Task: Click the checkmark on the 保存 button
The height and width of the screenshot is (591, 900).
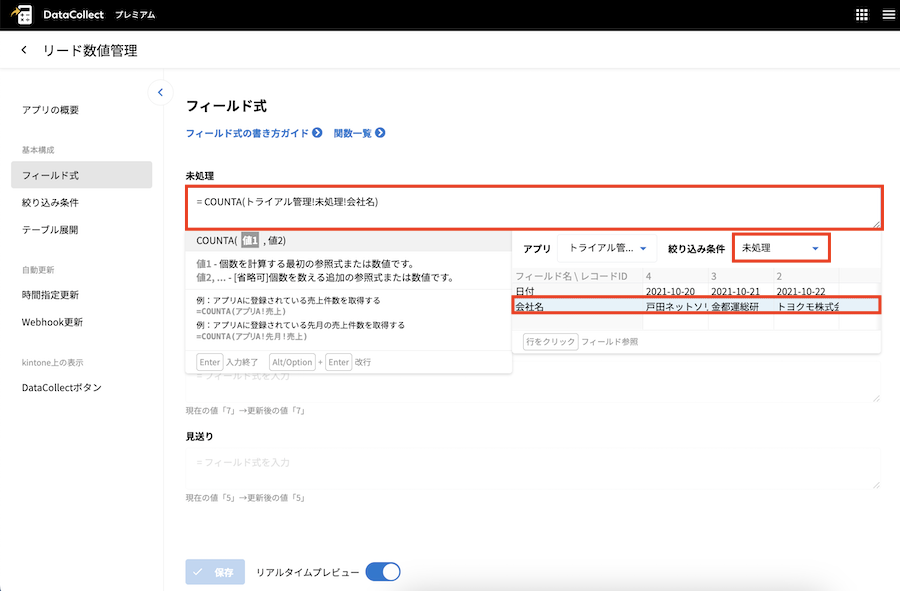Action: pyautogui.click(x=198, y=571)
